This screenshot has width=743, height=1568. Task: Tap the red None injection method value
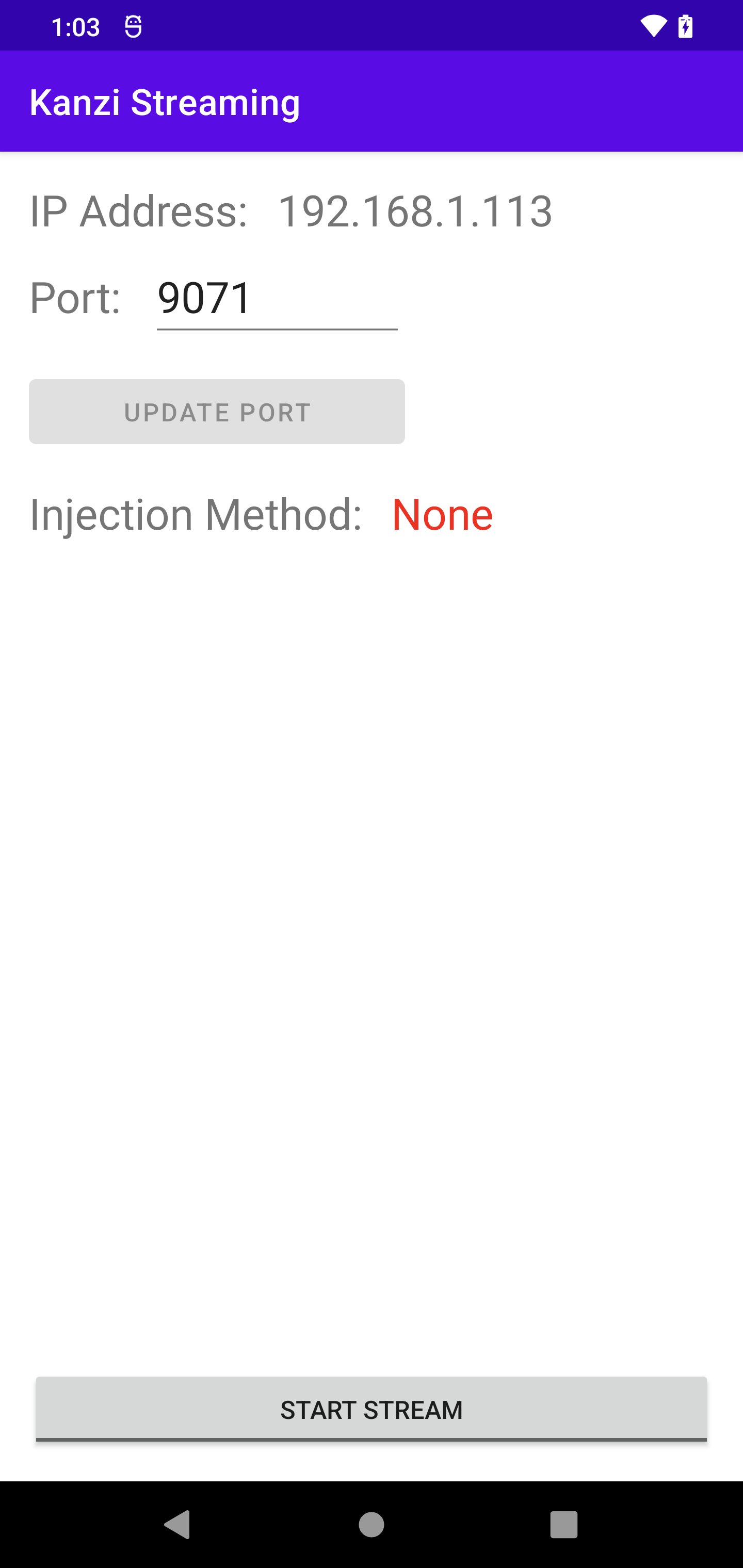pyautogui.click(x=442, y=515)
